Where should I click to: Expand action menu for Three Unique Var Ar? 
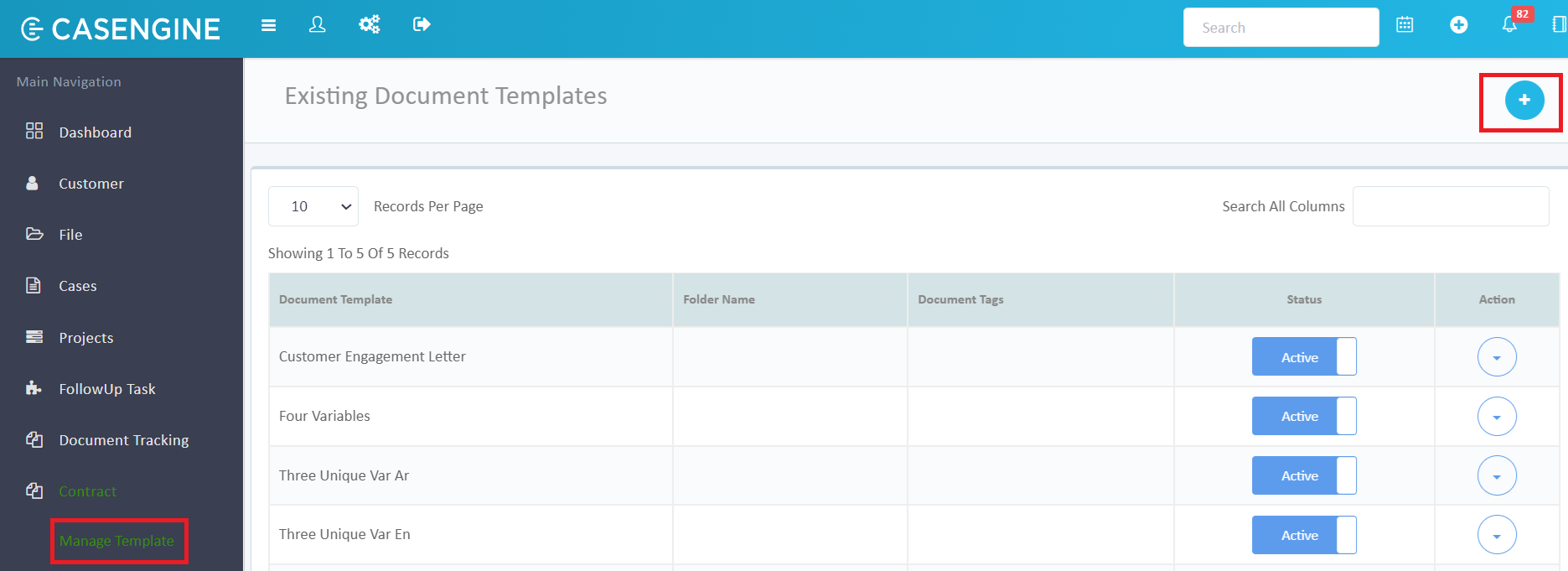click(x=1497, y=476)
